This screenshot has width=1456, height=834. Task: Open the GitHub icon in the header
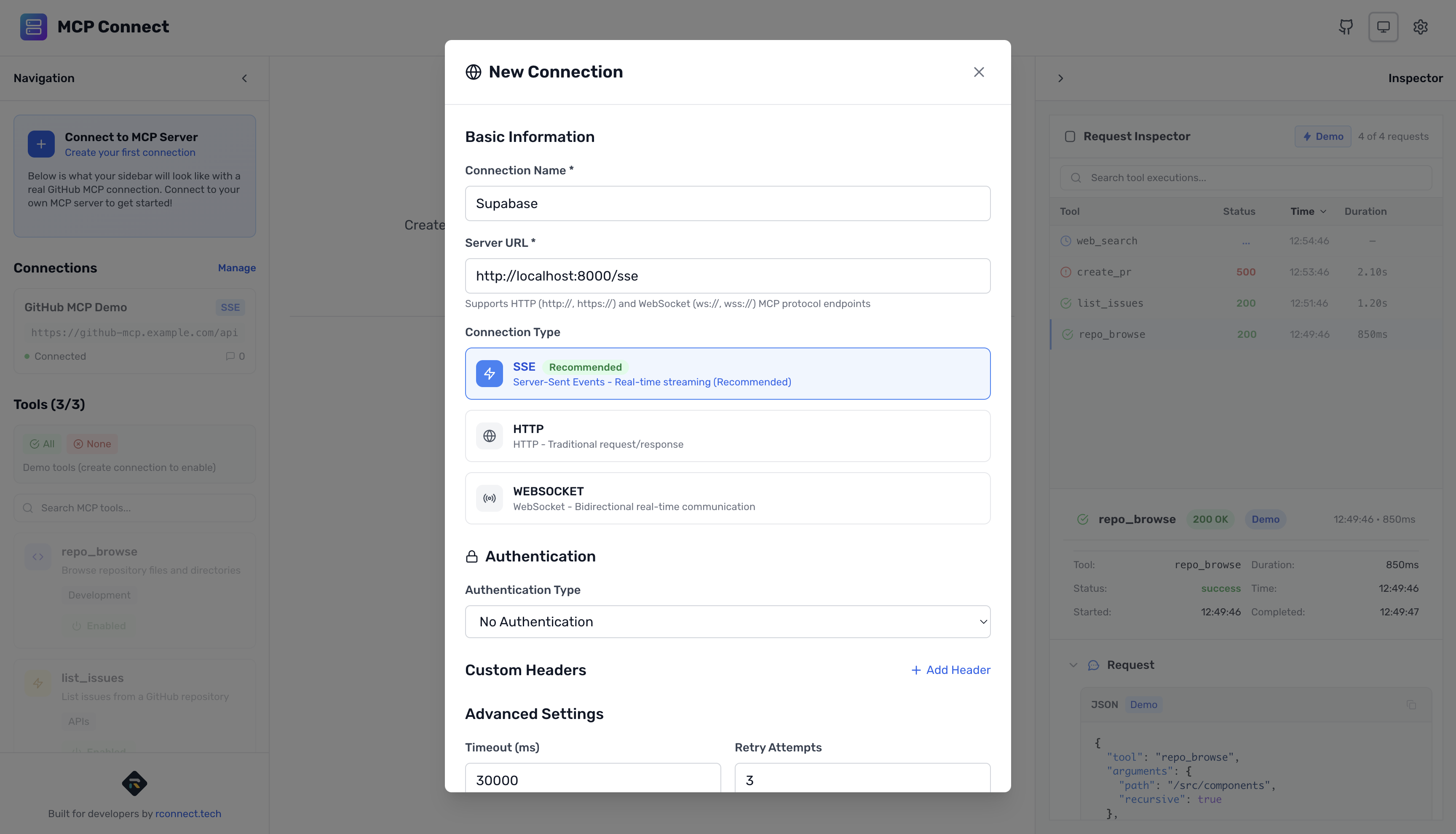pos(1346,27)
